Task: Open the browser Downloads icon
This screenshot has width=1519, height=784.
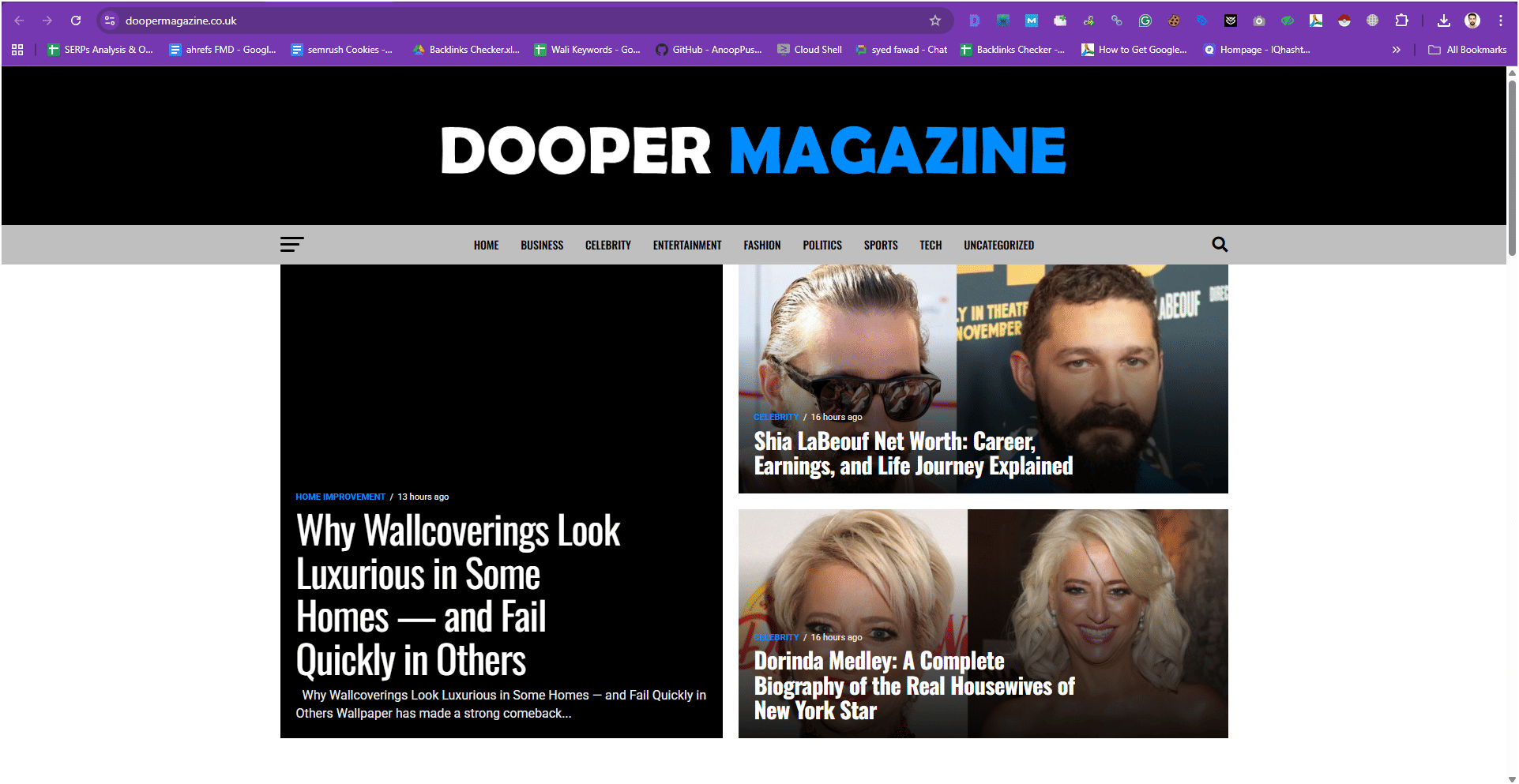Action: [1444, 21]
